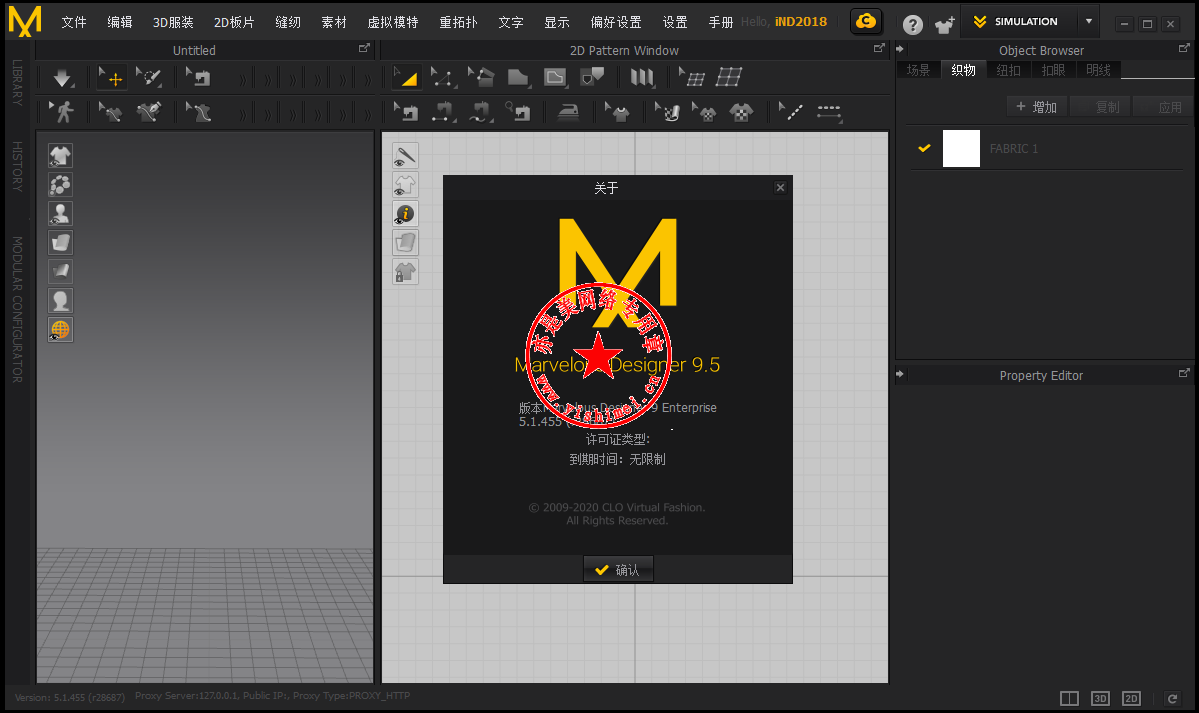The width and height of the screenshot is (1199, 713).
Task: Toggle garment visibility in 3D window
Action: (x=60, y=155)
